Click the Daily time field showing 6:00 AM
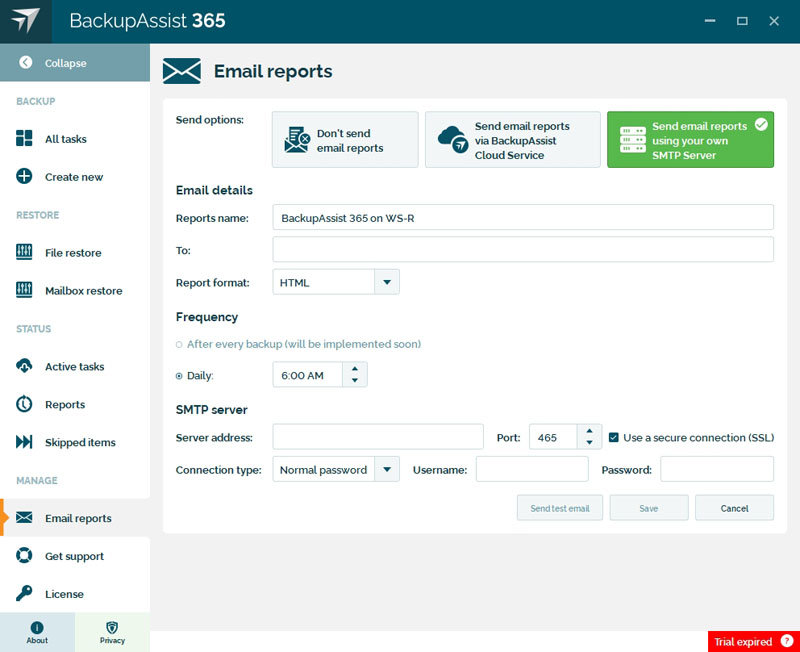Viewport: 800px width, 652px height. click(308, 375)
